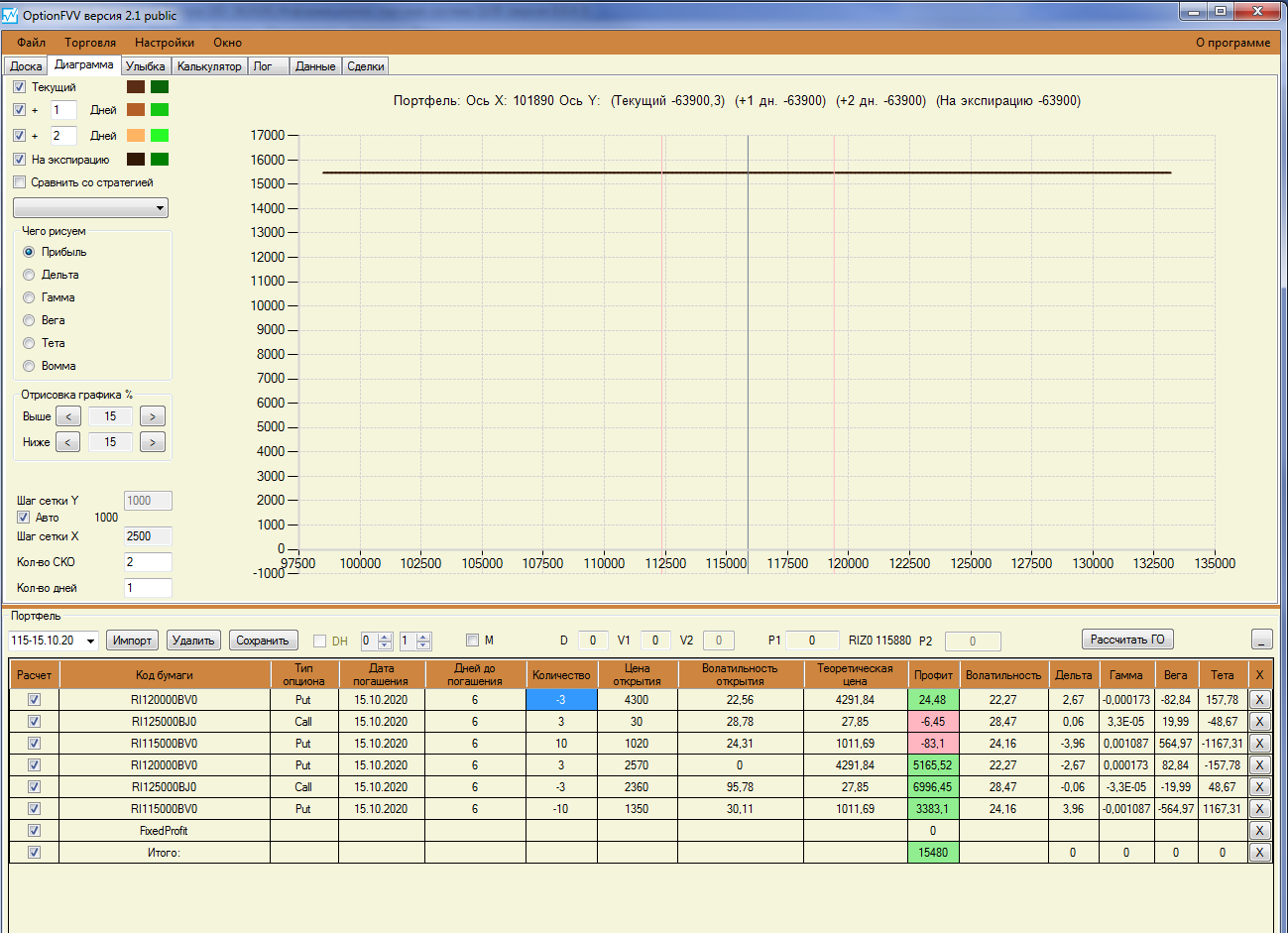The width and height of the screenshot is (1288, 933).
Task: Pick the first color swatch for Текущий
Action: pos(136,87)
